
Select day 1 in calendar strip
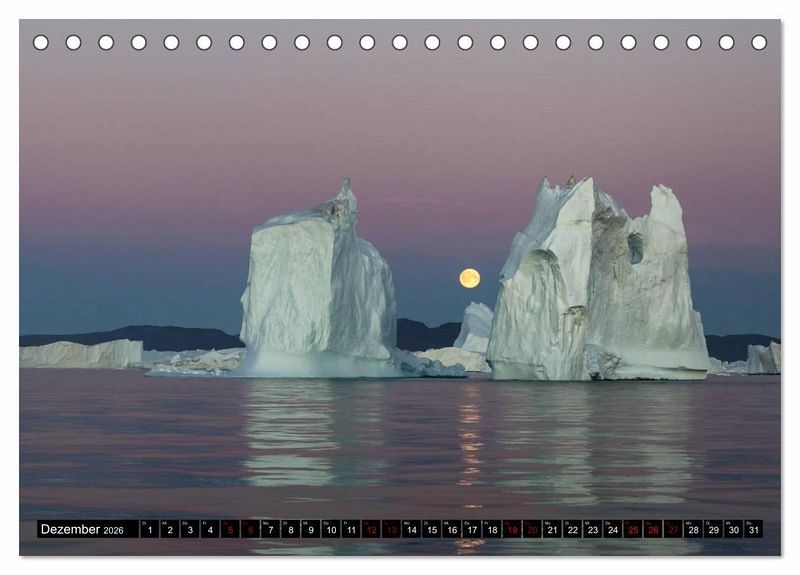(149, 529)
